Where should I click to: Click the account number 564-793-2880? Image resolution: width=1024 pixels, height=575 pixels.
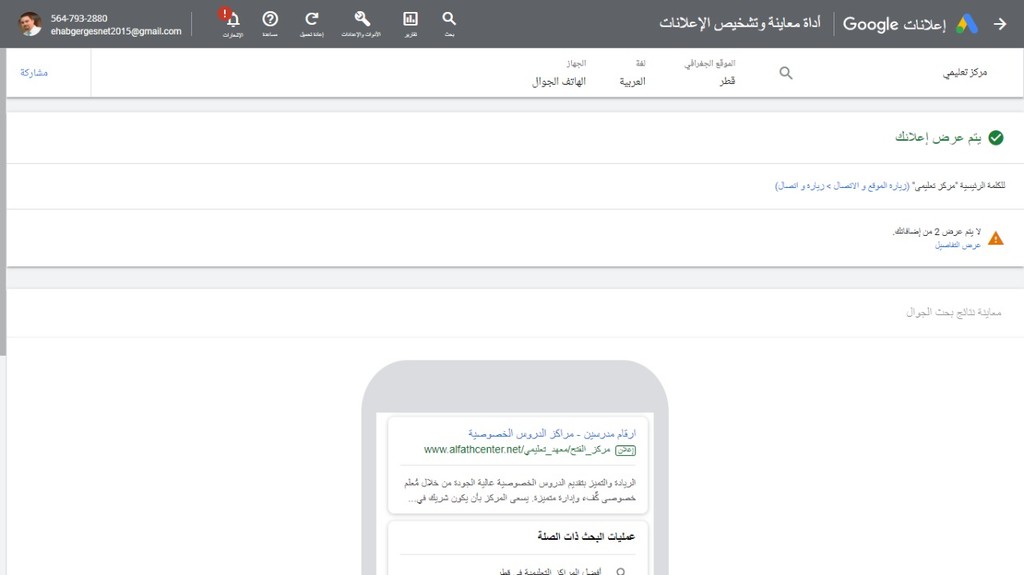pyautogui.click(x=79, y=18)
